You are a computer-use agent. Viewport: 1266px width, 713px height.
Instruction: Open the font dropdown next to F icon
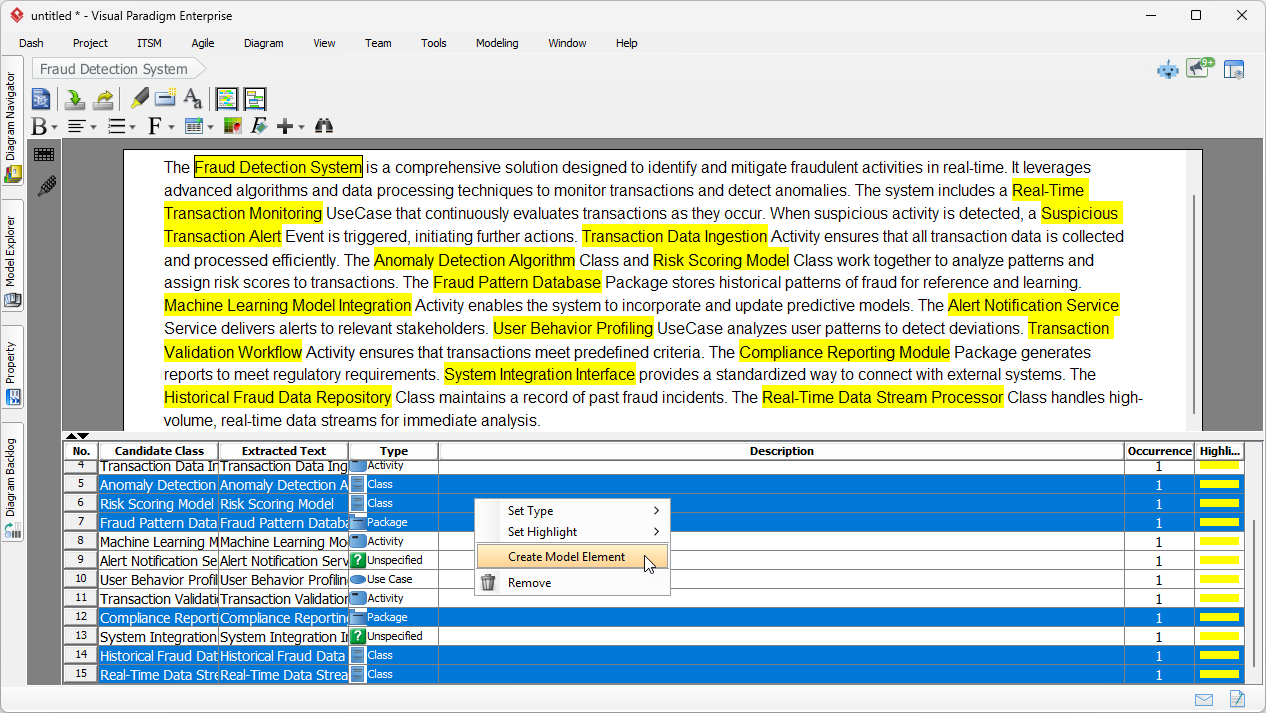171,126
